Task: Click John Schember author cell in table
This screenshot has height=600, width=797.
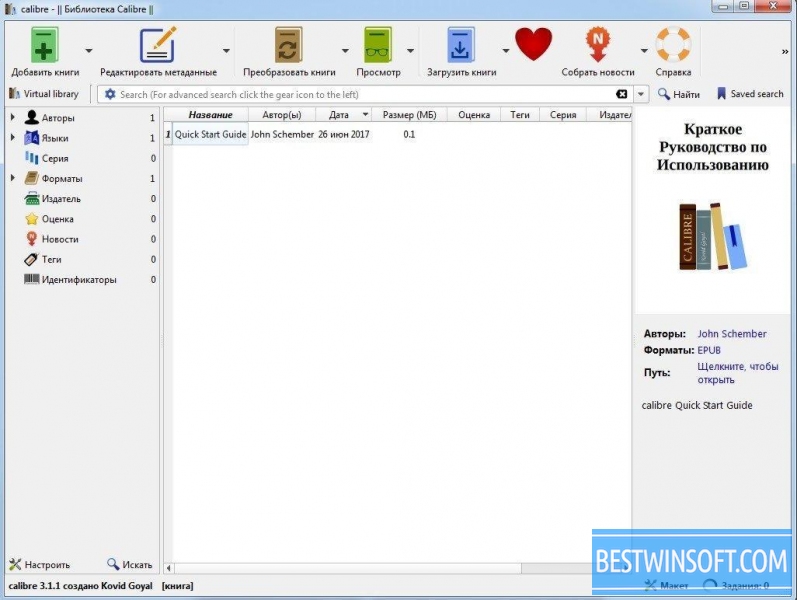Action: click(x=282, y=134)
